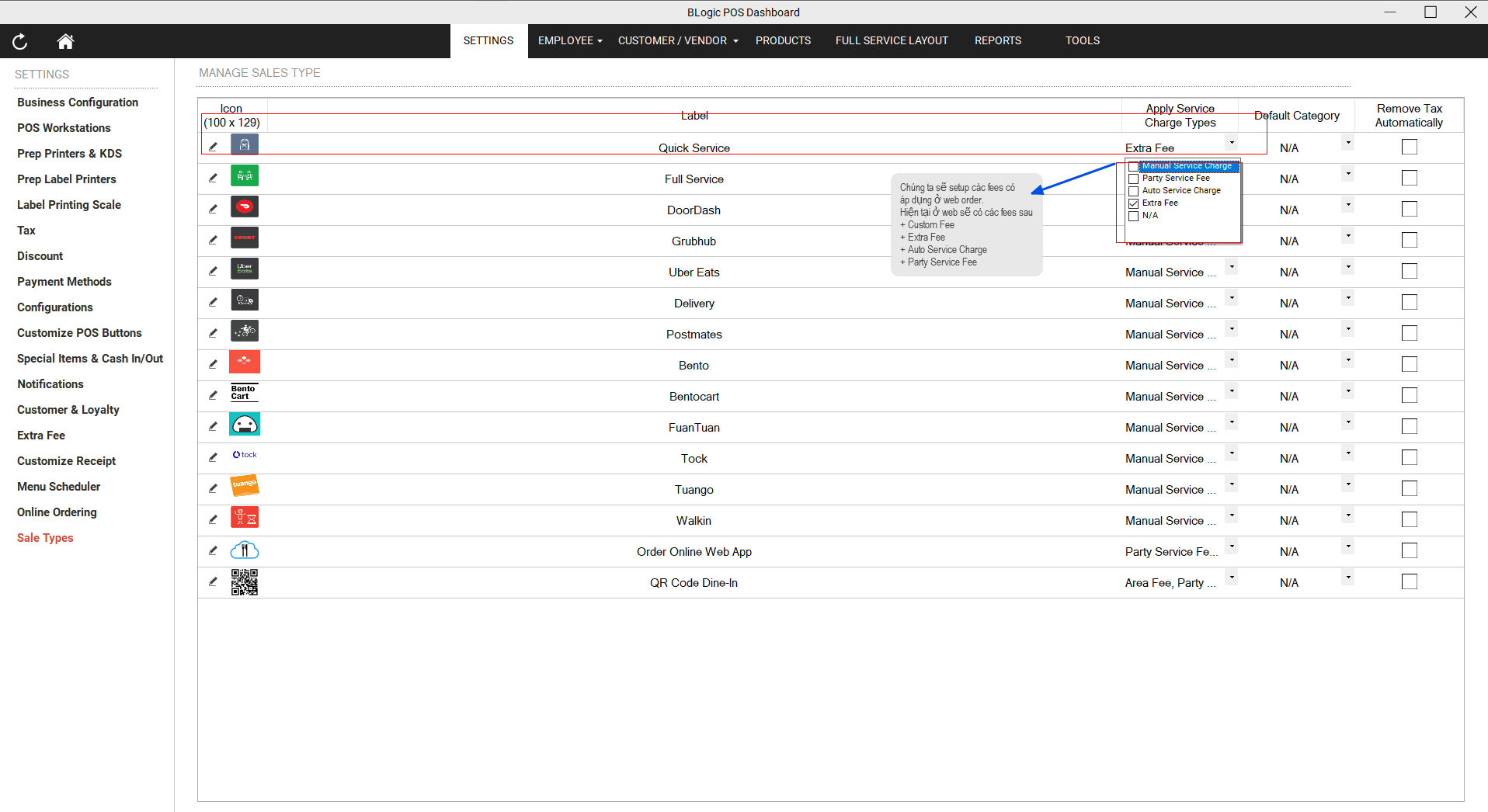Screen dimensions: 1488x812
Task: Switch to the Products tab
Action: click(783, 41)
